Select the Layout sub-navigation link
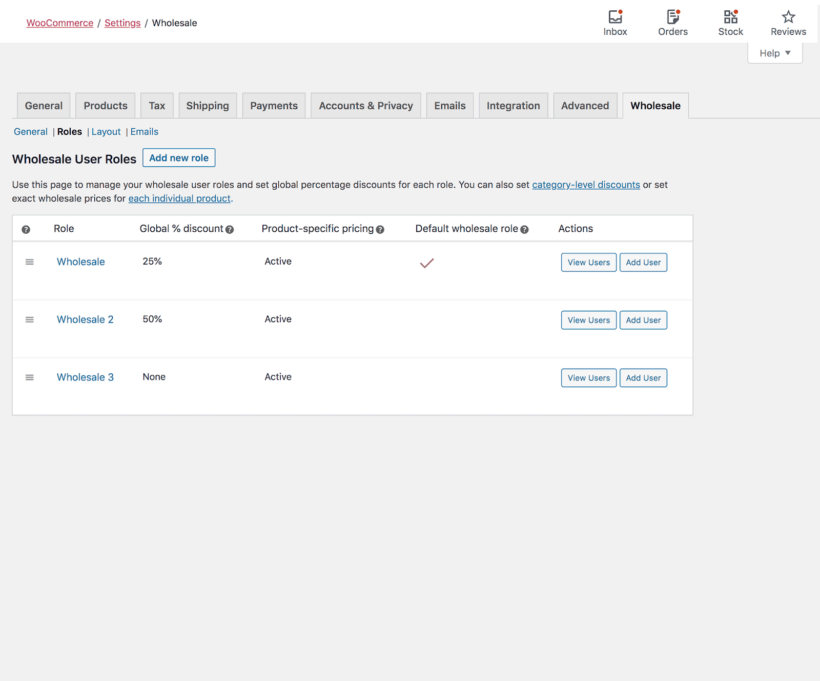This screenshot has width=820, height=681. tap(106, 131)
